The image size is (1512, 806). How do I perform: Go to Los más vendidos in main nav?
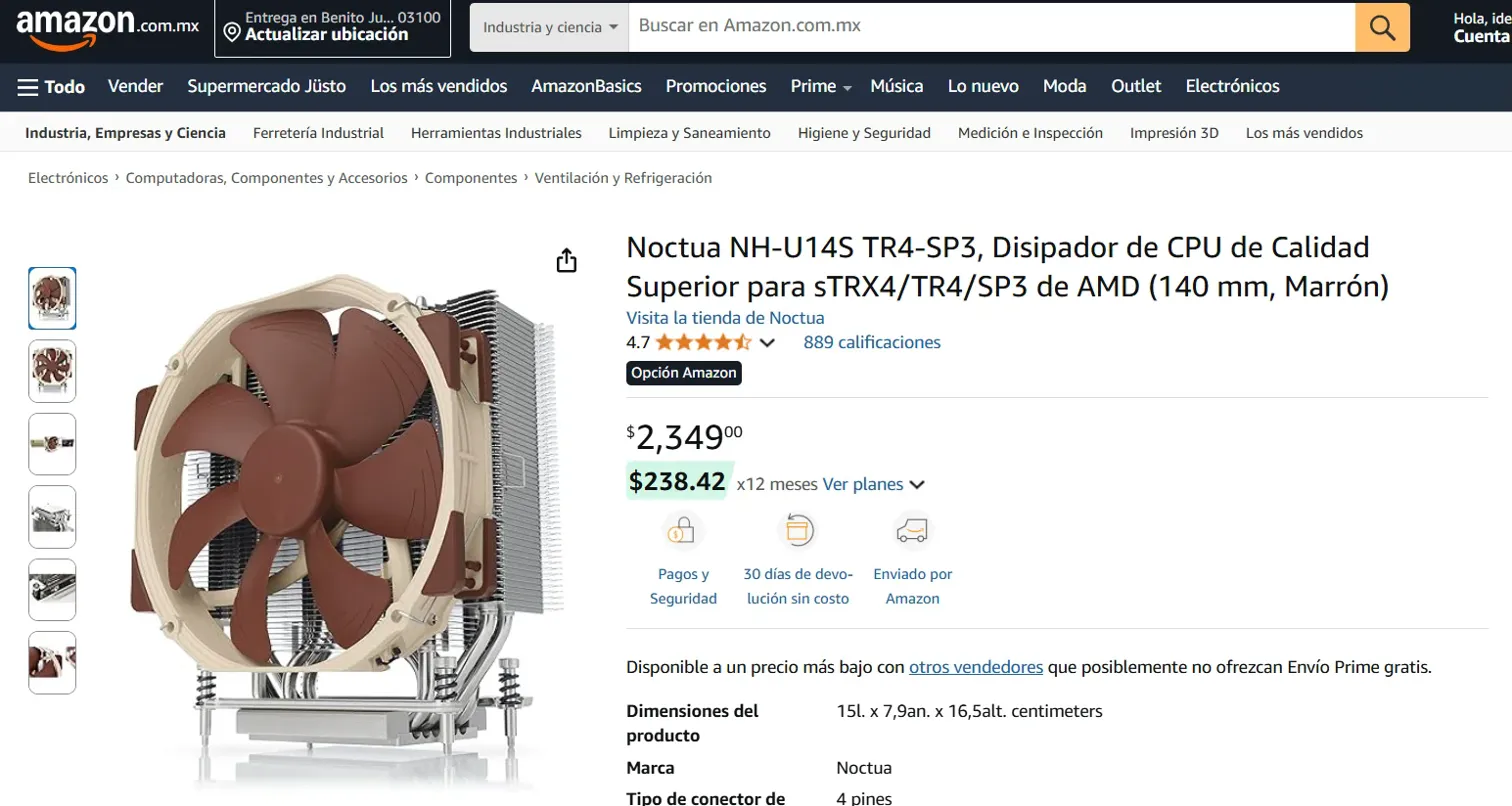(439, 86)
